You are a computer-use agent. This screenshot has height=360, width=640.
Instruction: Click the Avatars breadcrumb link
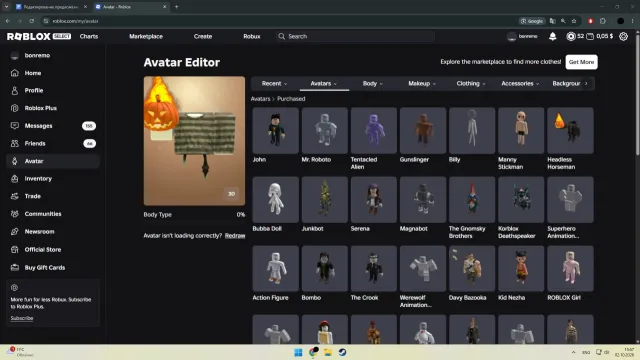tap(260, 99)
